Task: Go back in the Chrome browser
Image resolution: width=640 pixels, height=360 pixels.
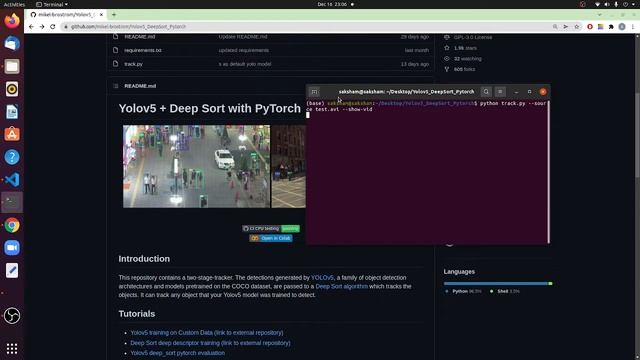Action: tap(31, 27)
